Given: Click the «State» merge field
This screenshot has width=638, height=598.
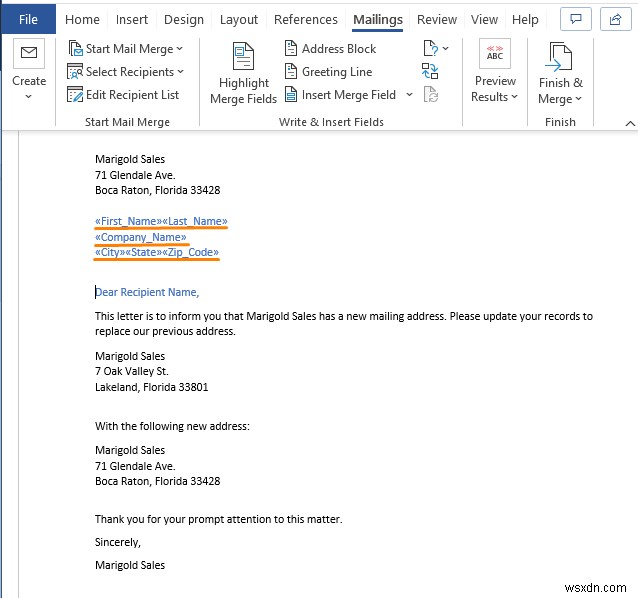Looking at the screenshot, I should pos(144,252).
